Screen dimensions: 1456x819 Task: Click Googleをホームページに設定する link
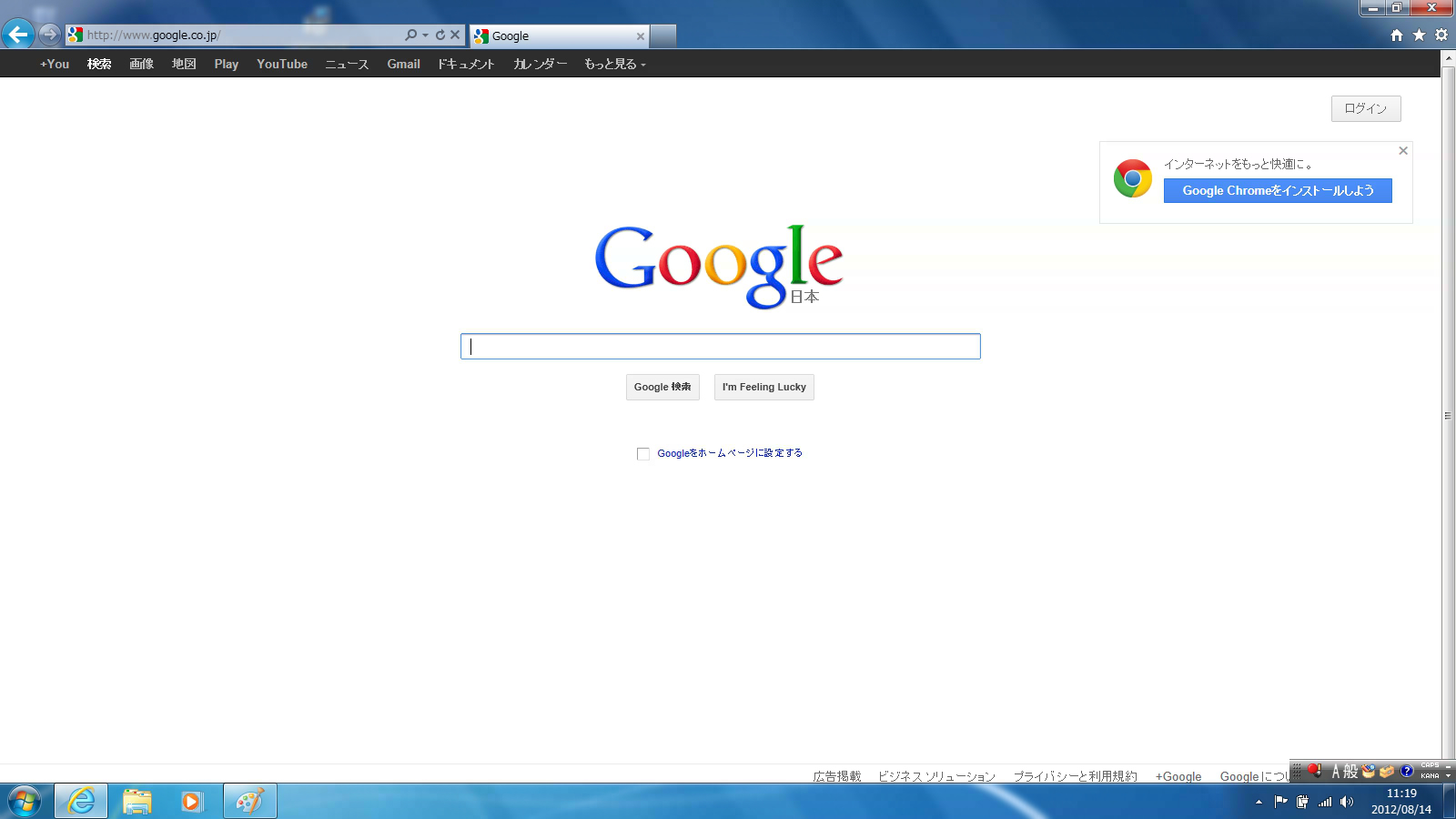[730, 453]
